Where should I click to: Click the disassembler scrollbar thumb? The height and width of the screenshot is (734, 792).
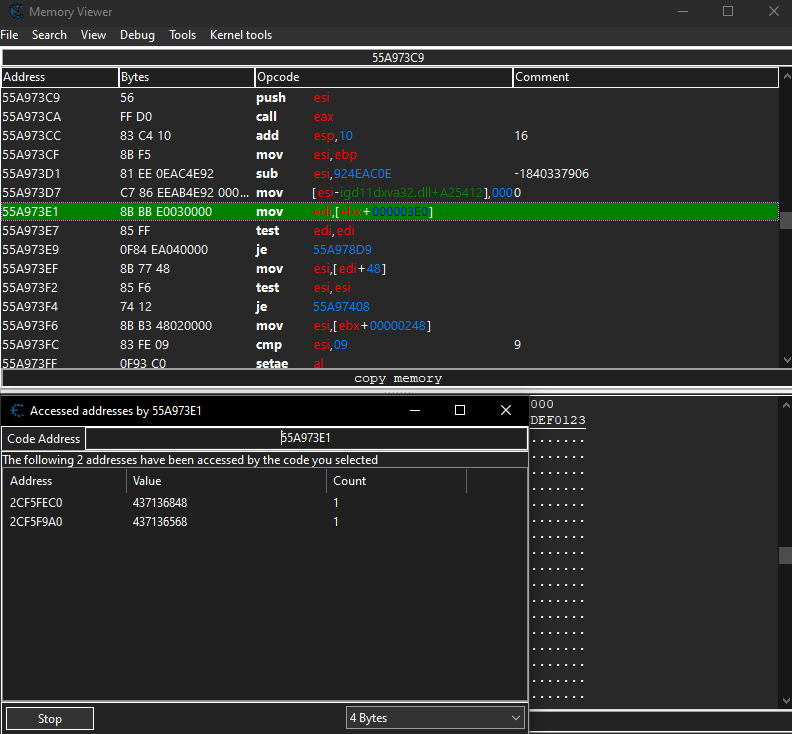[786, 220]
